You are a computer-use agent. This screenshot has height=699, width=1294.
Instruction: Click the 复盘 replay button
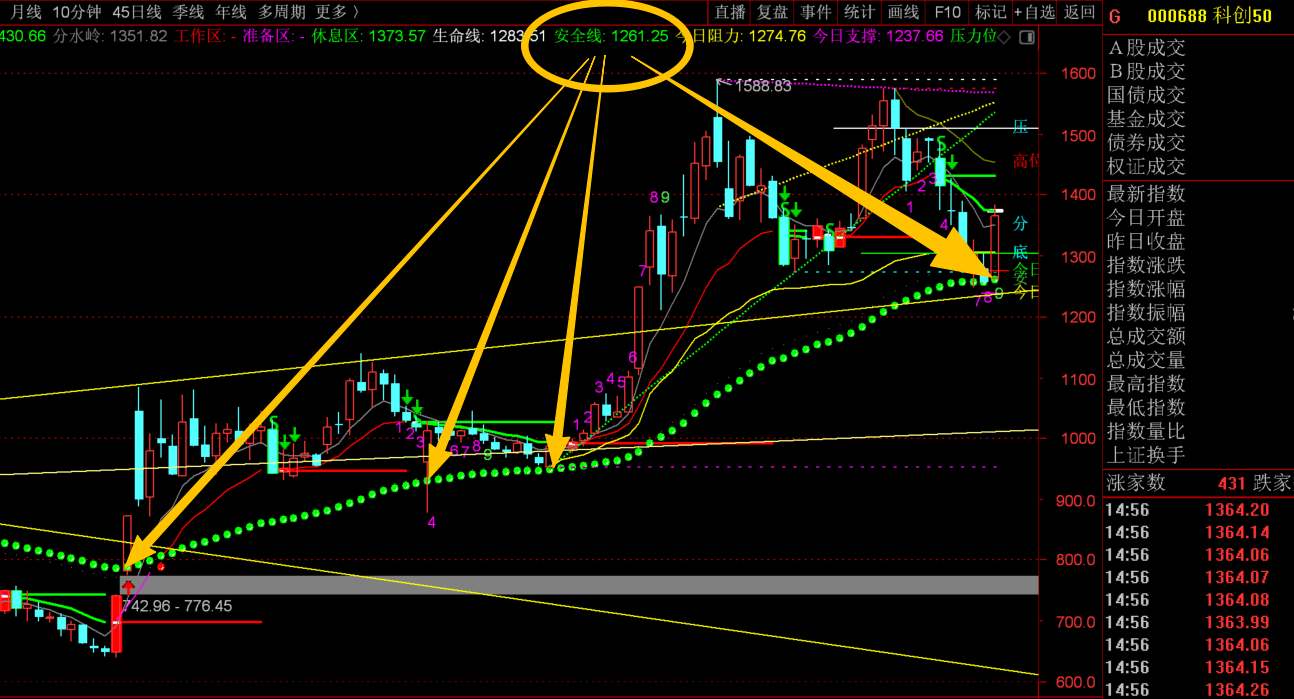point(773,12)
